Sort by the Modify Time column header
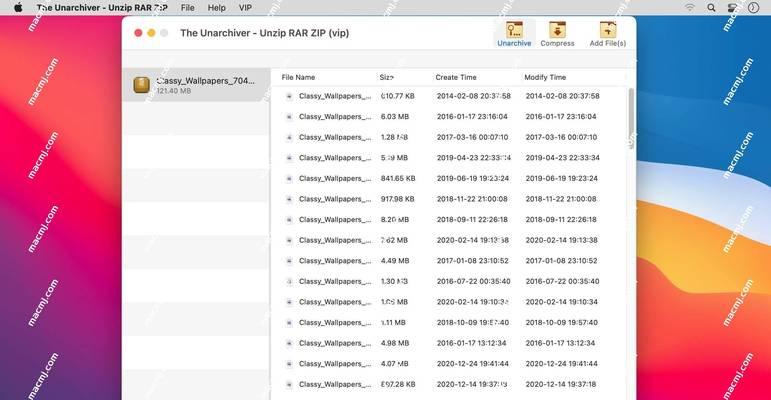The height and width of the screenshot is (400, 771). (545, 77)
